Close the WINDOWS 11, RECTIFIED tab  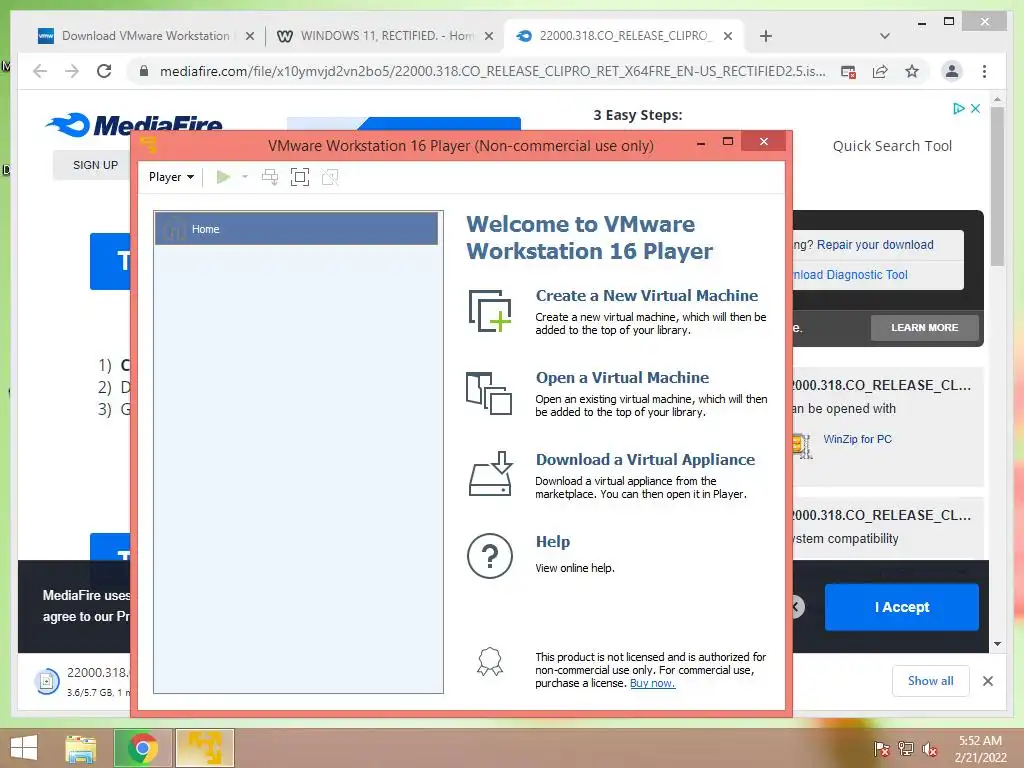click(x=488, y=37)
